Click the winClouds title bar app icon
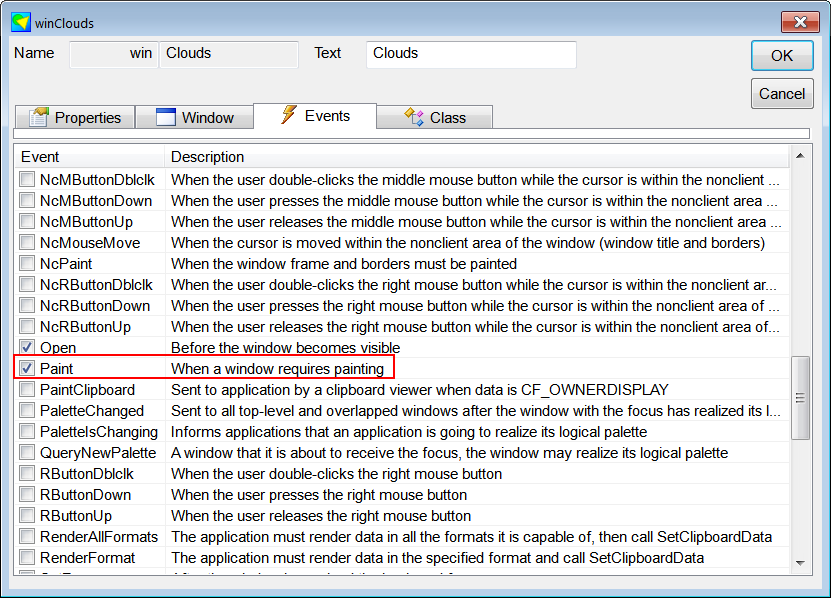831x598 pixels. point(21,23)
